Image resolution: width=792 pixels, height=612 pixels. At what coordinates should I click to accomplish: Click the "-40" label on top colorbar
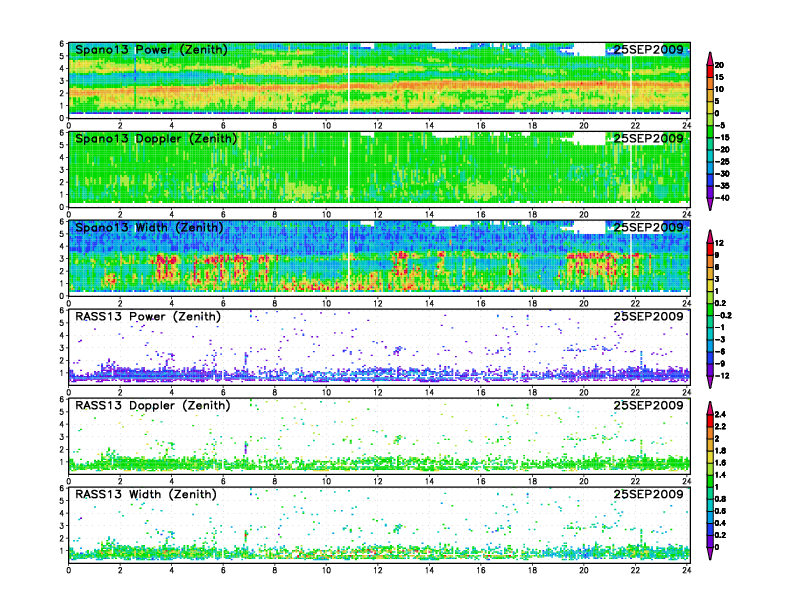[722, 198]
